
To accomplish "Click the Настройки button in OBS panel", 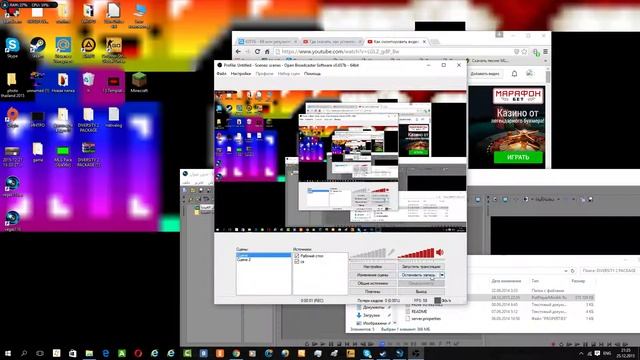I will click(x=372, y=267).
